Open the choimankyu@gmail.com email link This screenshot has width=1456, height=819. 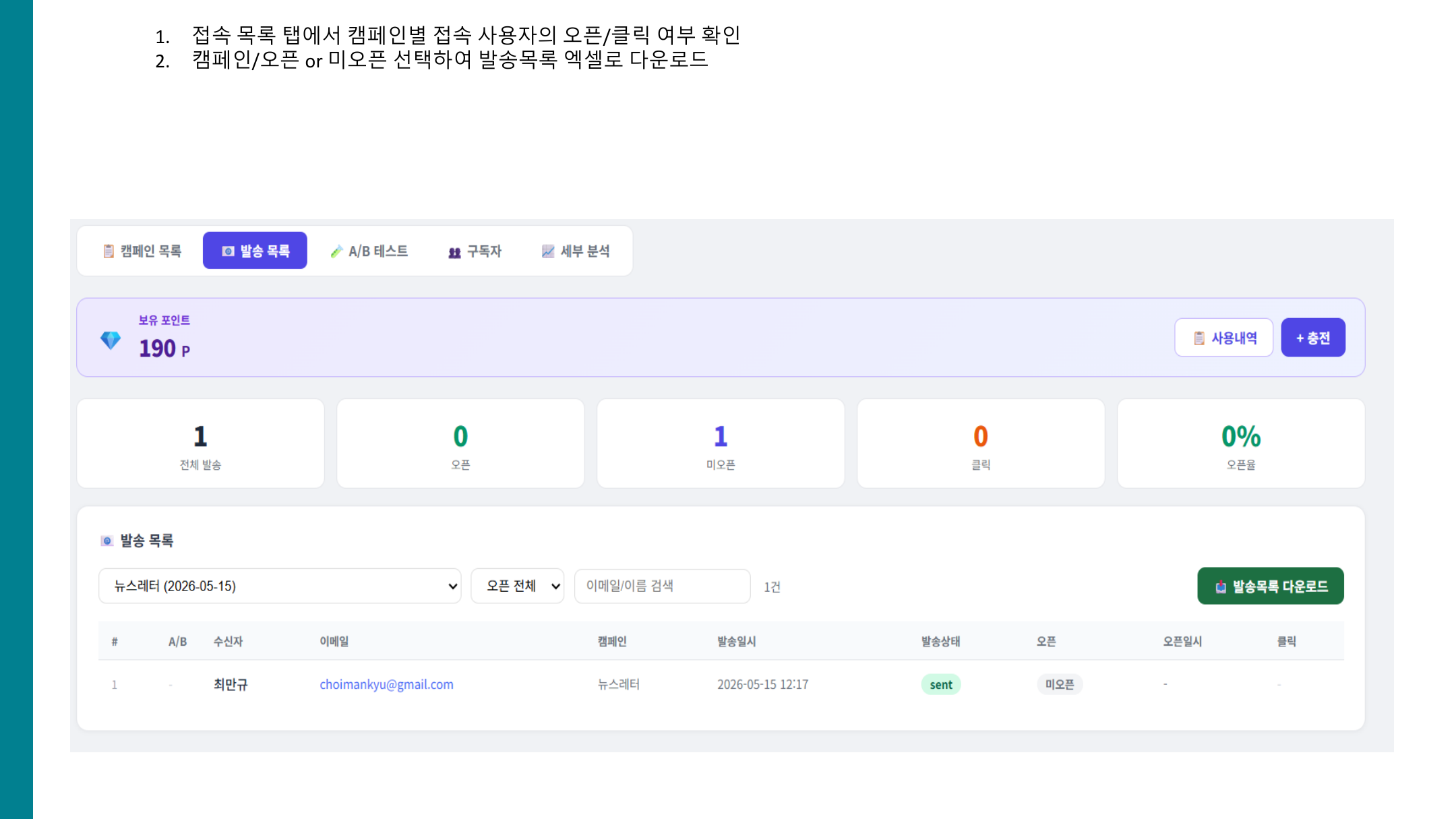click(386, 684)
